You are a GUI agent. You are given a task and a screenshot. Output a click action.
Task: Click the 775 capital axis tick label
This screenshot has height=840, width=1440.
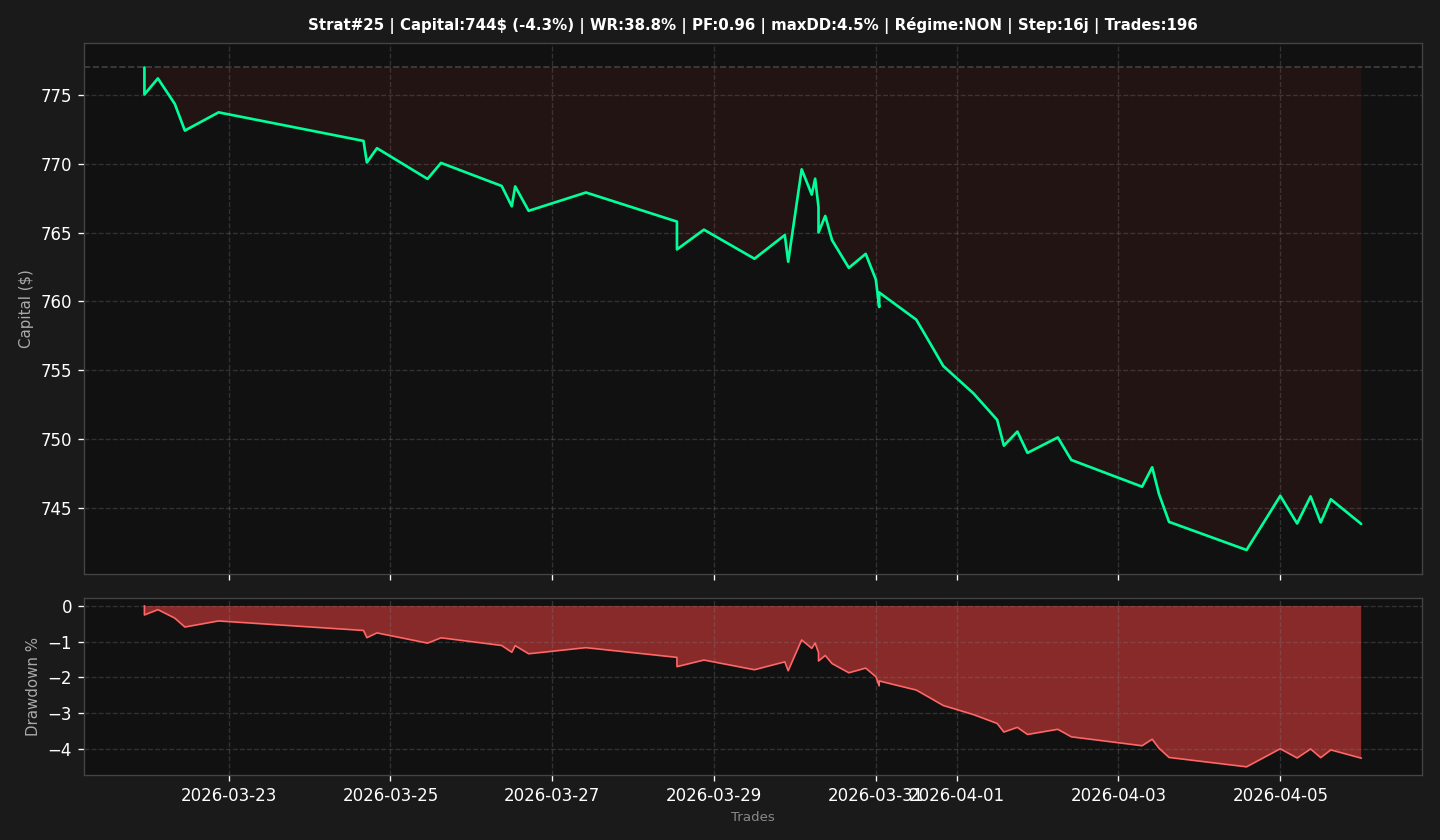[57, 96]
